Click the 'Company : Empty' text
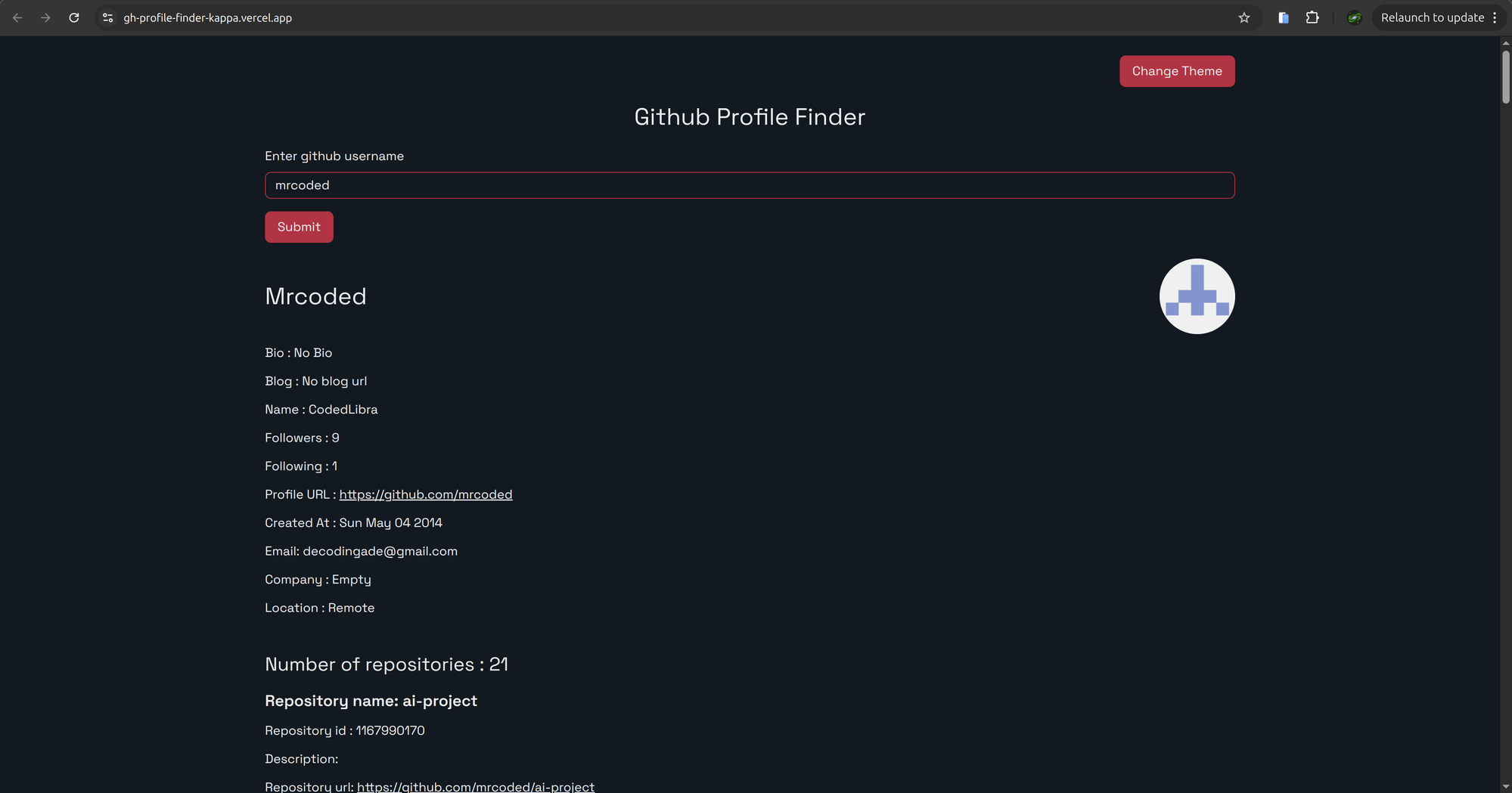Image resolution: width=1512 pixels, height=793 pixels. coord(318,580)
